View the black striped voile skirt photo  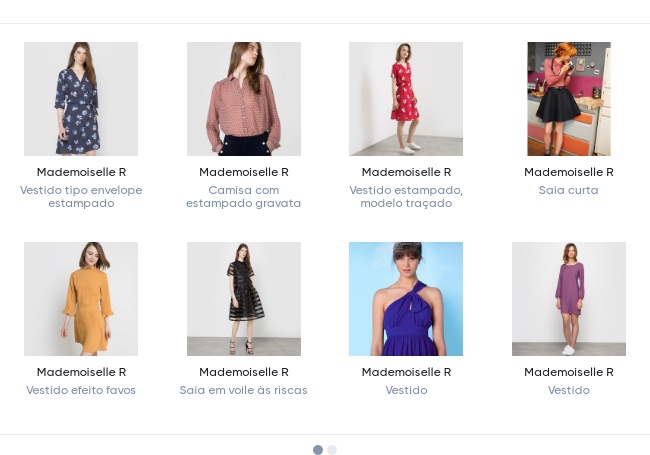tap(243, 299)
